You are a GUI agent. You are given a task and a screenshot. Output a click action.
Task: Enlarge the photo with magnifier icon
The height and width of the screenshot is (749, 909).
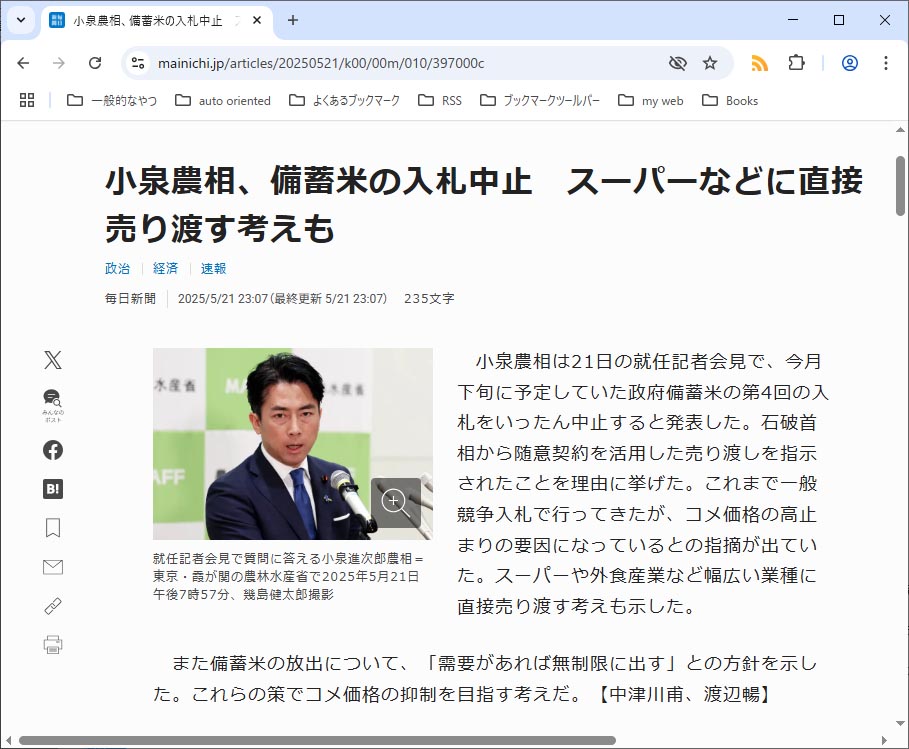click(396, 503)
